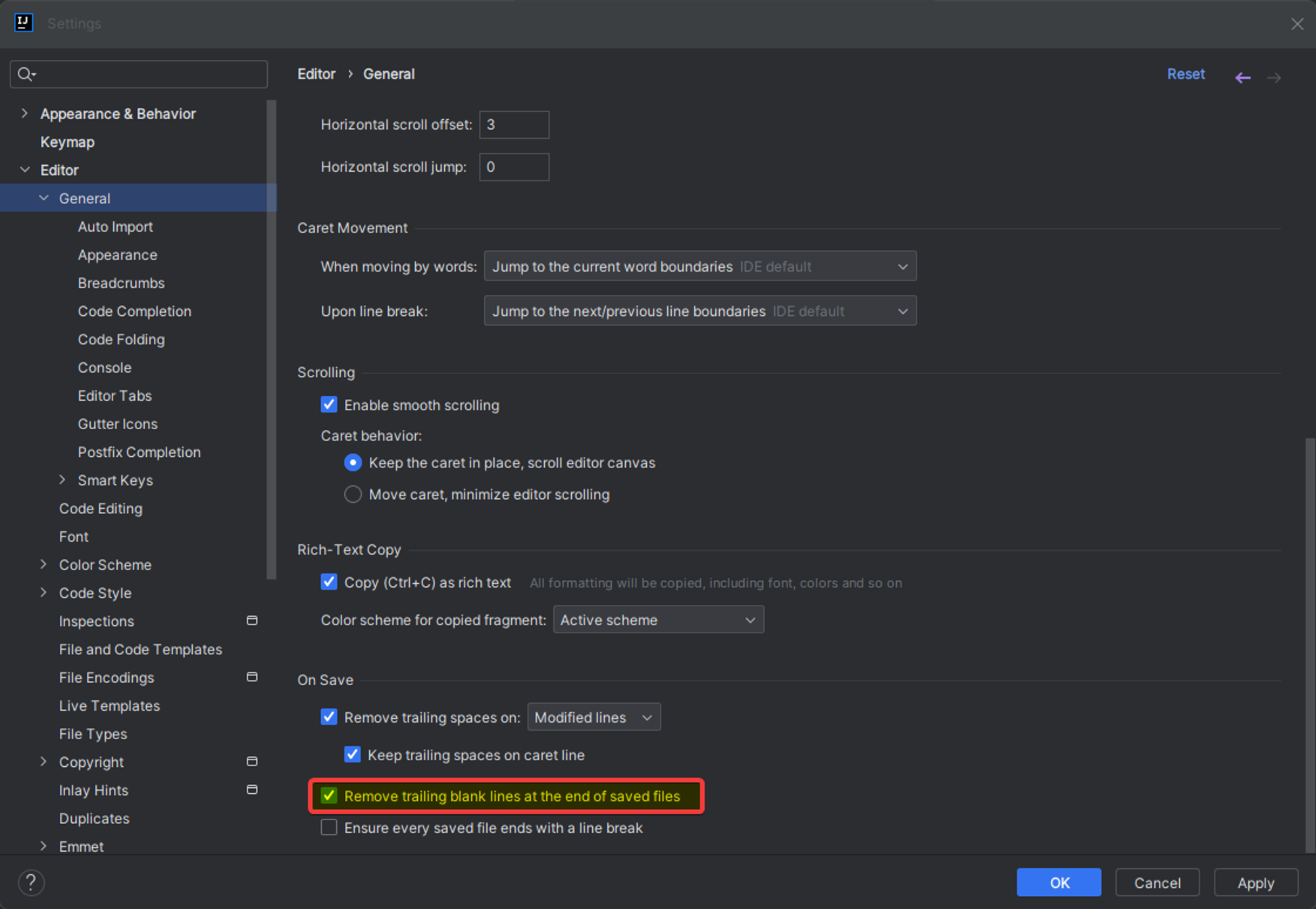Enable Ensure every saved file ends with line break
The image size is (1316, 909).
click(x=329, y=827)
